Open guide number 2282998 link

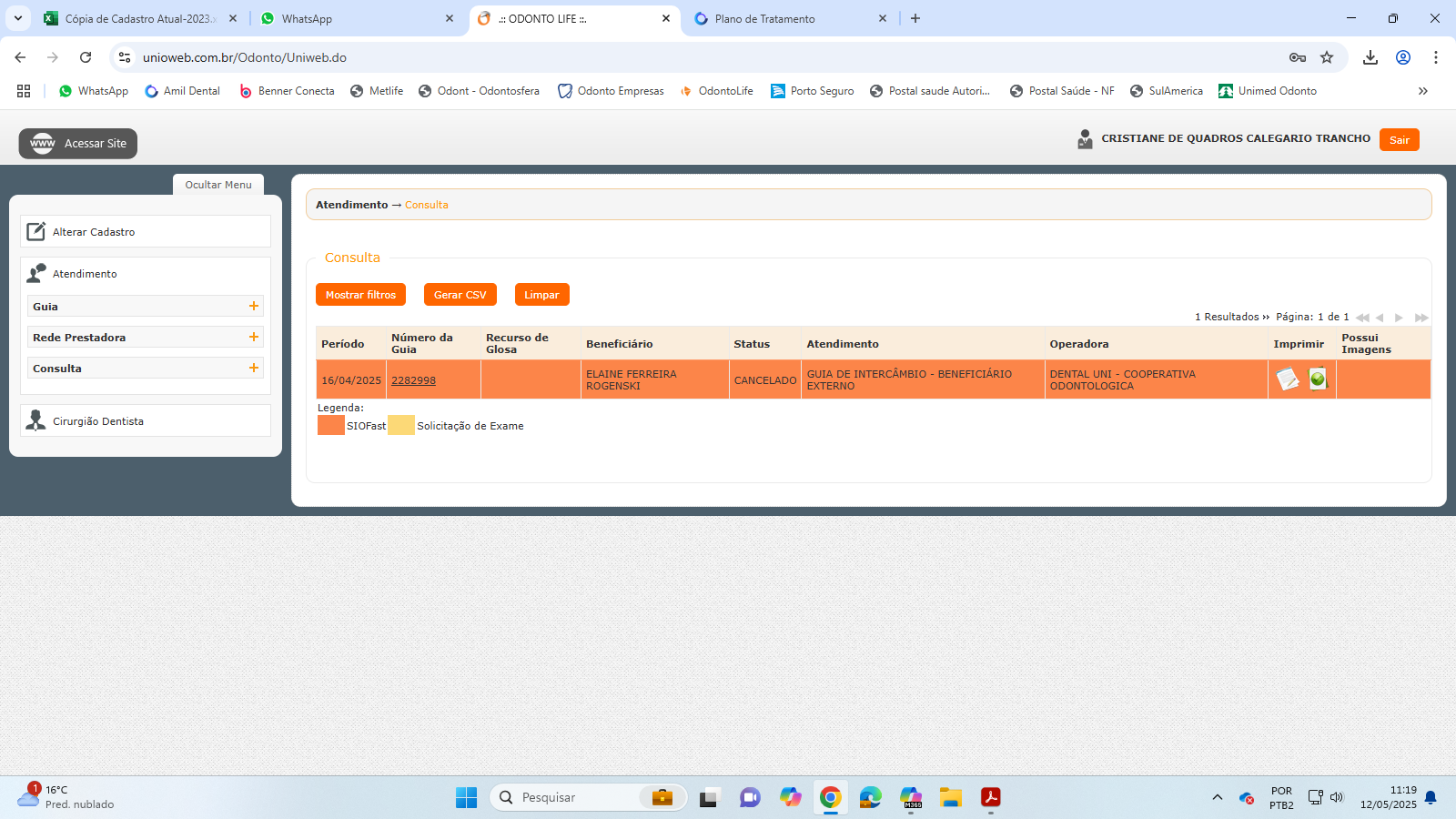coord(413,380)
